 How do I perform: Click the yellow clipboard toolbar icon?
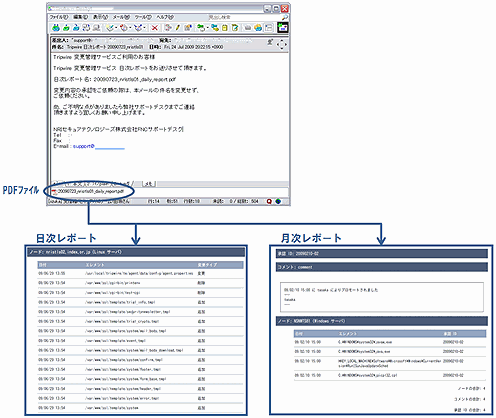225,28
